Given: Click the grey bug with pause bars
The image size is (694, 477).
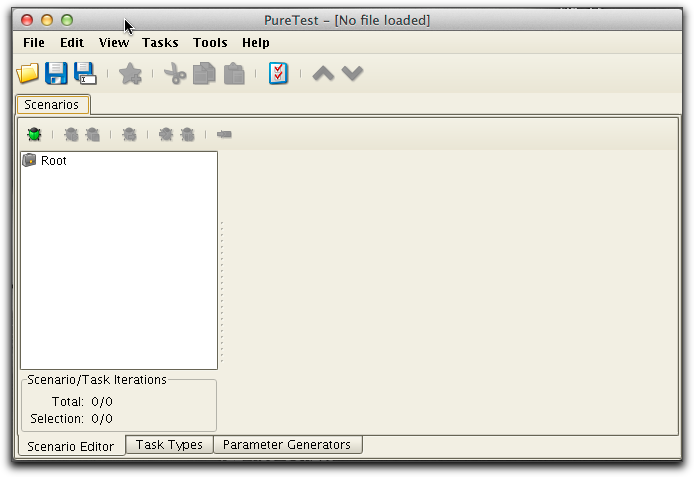Looking at the screenshot, I should (187, 134).
